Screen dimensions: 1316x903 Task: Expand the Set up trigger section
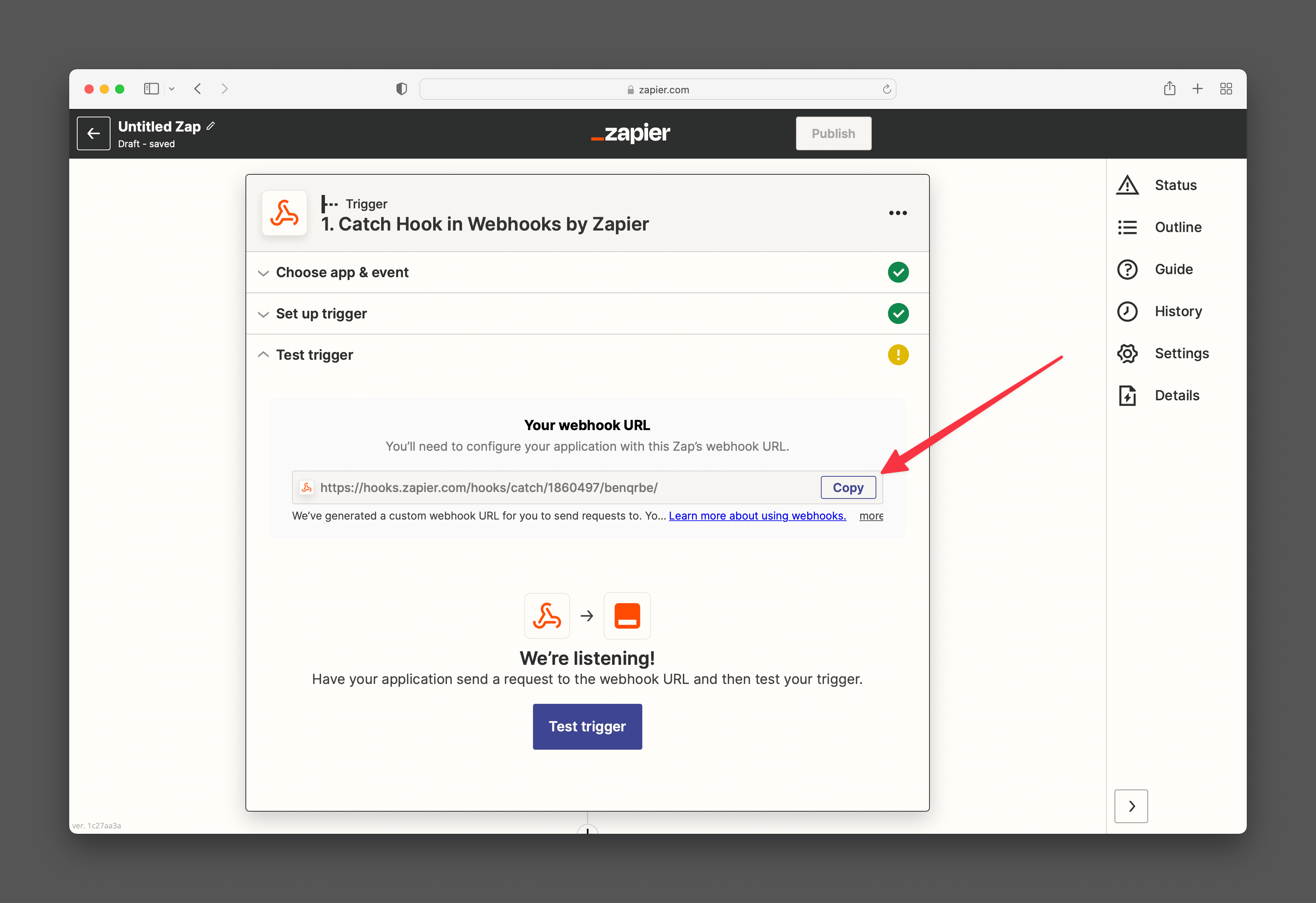pos(321,313)
